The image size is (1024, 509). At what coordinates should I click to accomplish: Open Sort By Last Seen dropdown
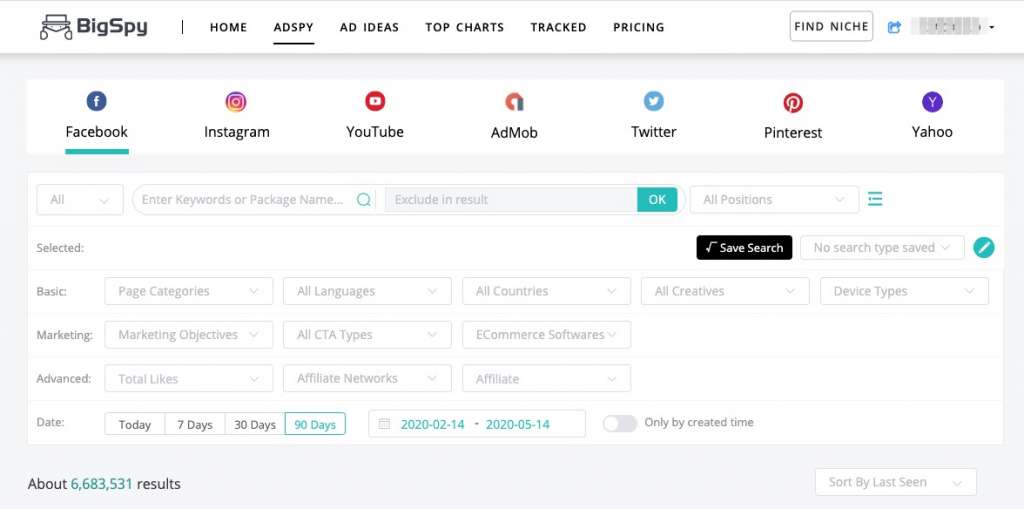coord(896,482)
